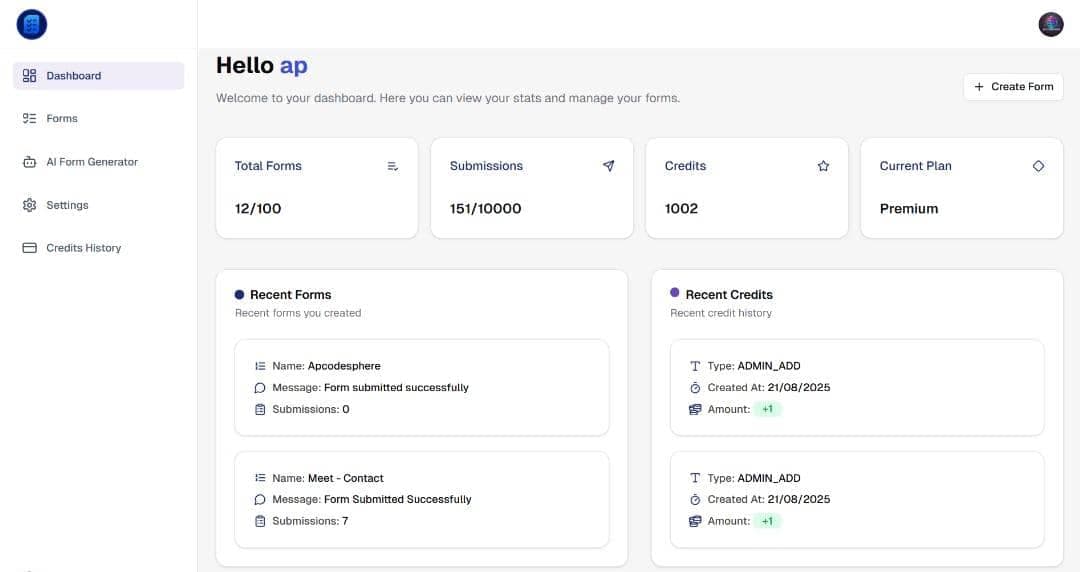Select the Meet - Contact form card
Screen dimensions: 1080x572
(421, 499)
